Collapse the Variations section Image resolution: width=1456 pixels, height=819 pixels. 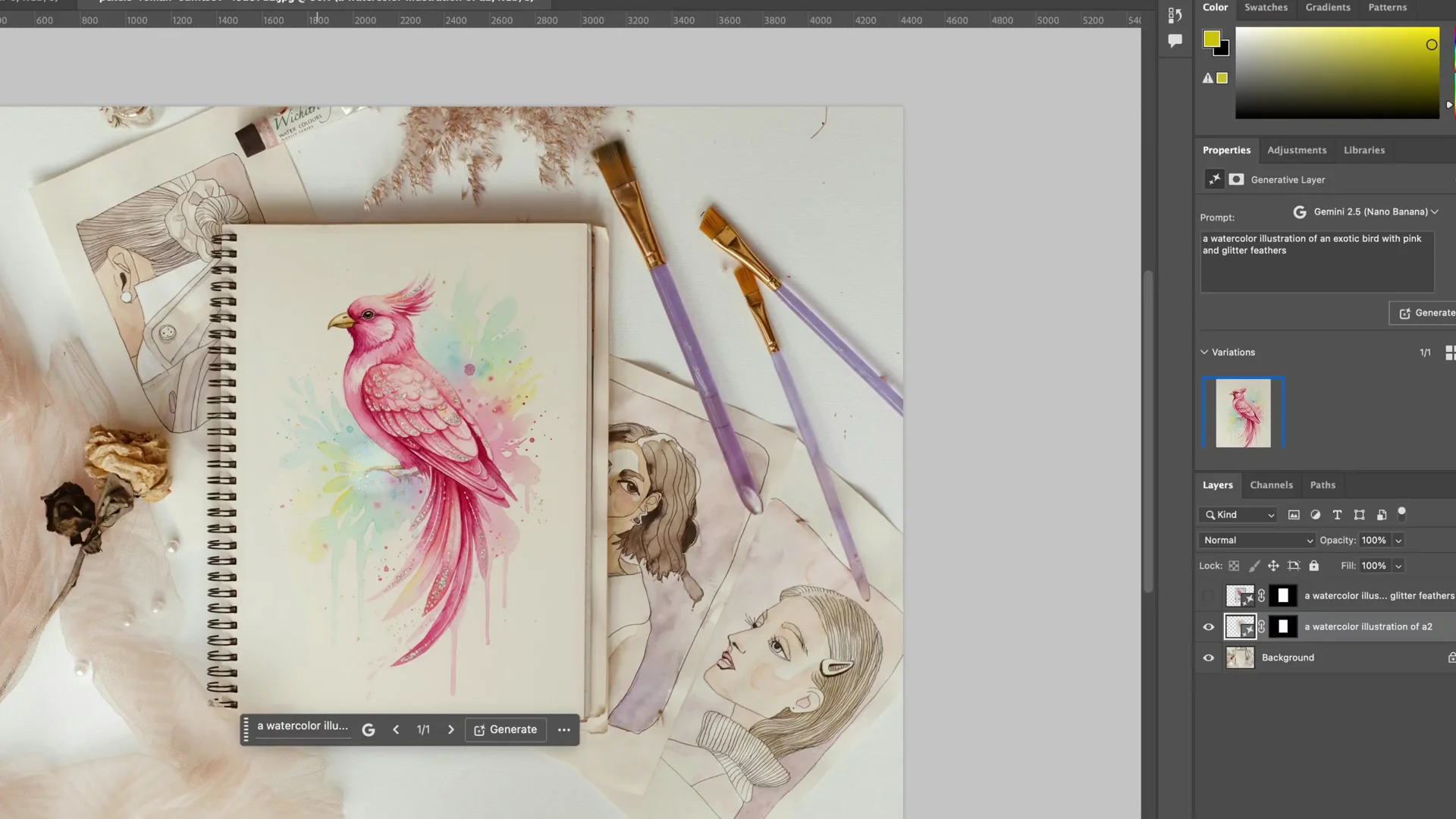point(1205,352)
